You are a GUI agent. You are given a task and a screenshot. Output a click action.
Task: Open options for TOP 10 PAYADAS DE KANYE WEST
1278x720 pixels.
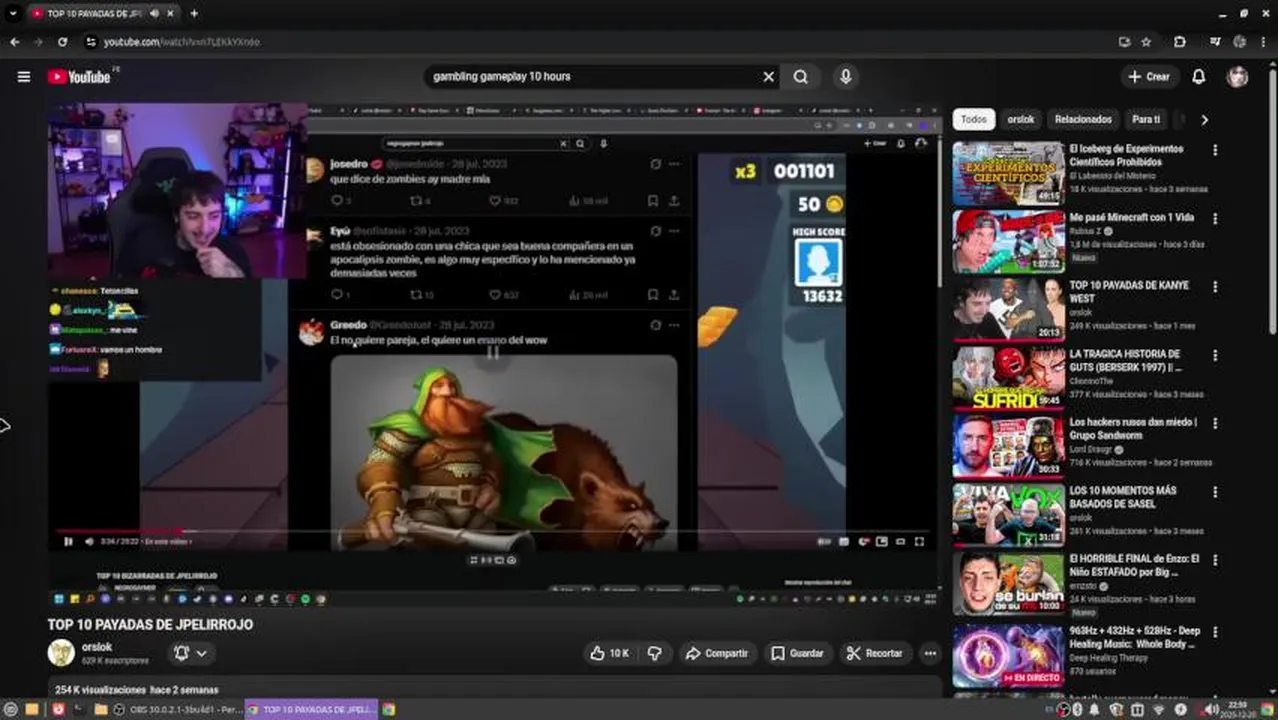pyautogui.click(x=1215, y=286)
